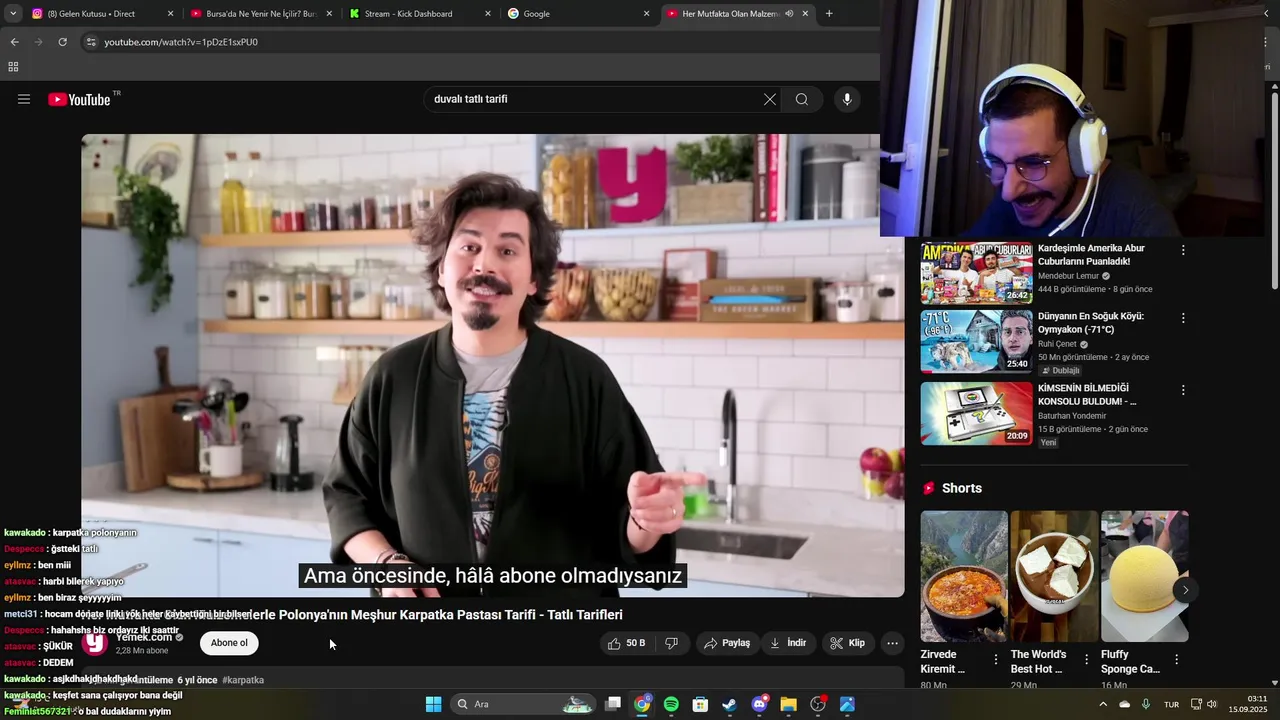Go back with browser back arrow
Image resolution: width=1280 pixels, height=720 pixels.
coord(14,42)
